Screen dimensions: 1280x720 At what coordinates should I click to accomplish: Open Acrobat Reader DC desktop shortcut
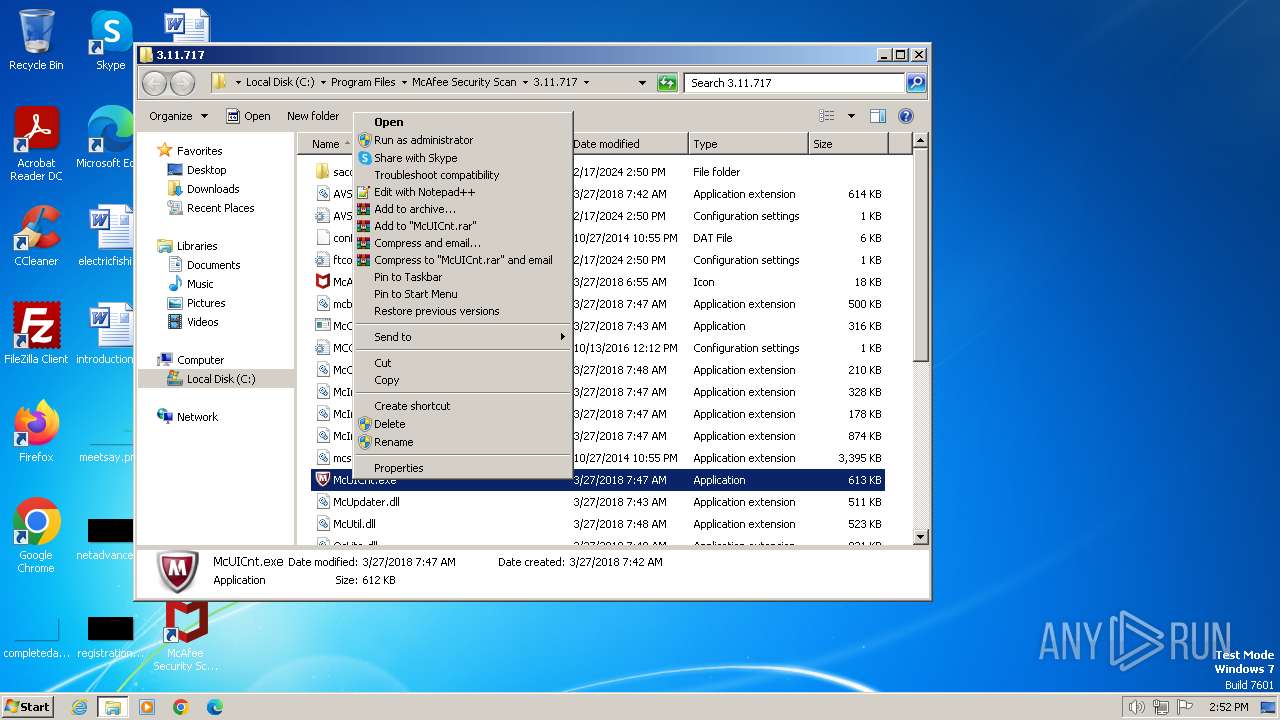[36, 144]
